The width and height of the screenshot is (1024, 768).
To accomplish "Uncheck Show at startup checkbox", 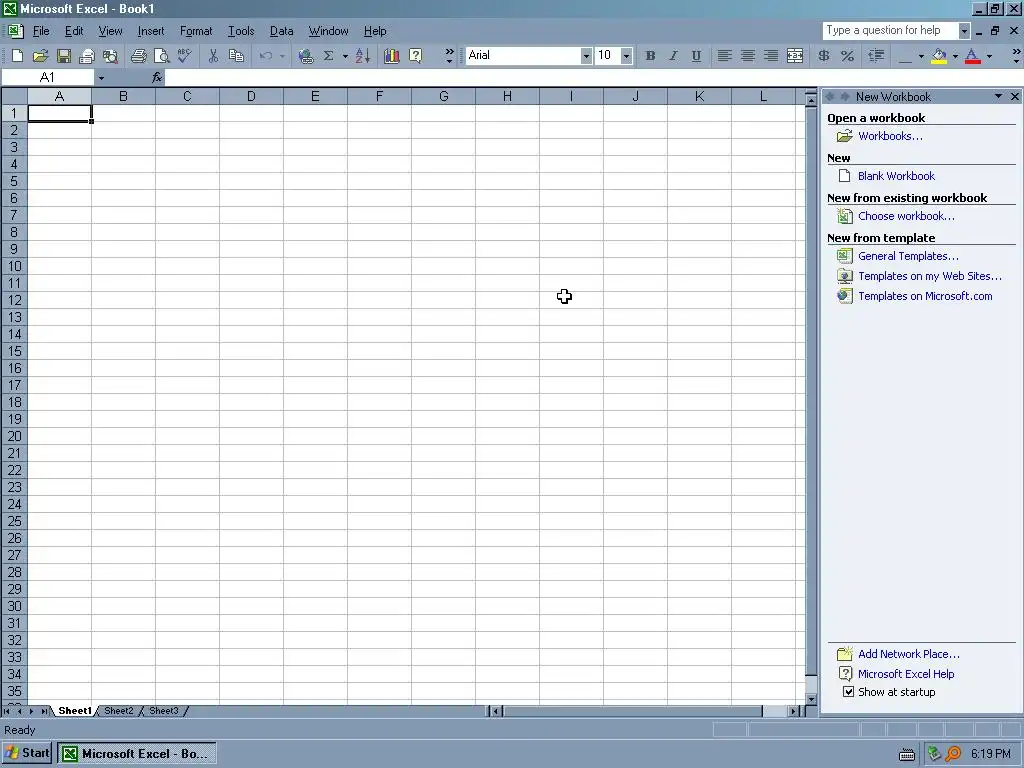I will tap(848, 692).
